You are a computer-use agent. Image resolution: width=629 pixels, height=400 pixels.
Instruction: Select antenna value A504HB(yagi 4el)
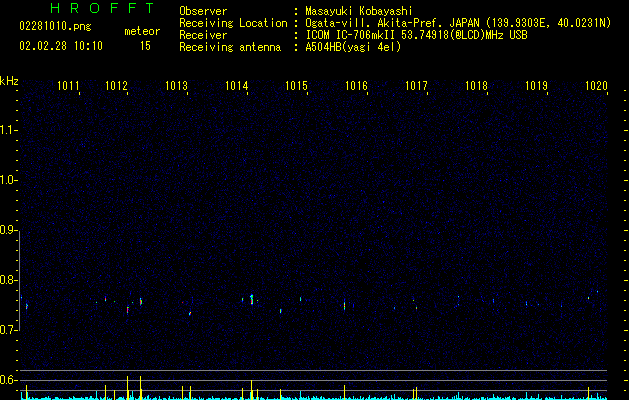point(353,47)
